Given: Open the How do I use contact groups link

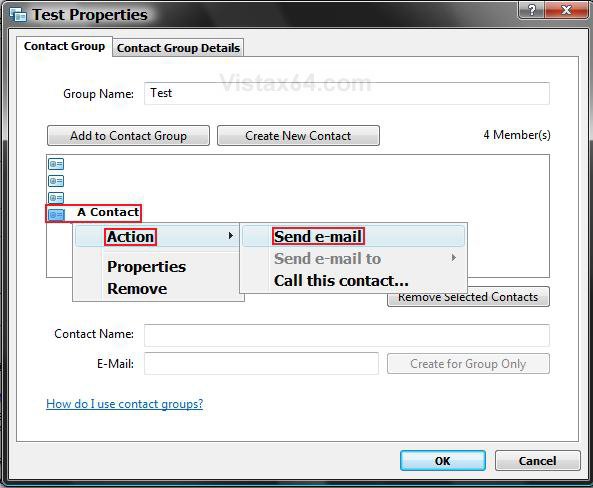Looking at the screenshot, I should (x=124, y=404).
